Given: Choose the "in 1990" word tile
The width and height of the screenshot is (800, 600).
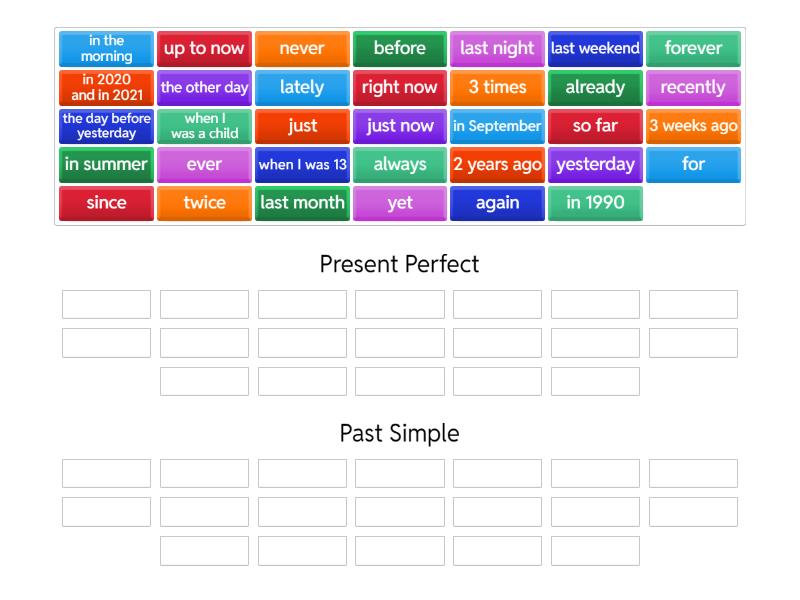Looking at the screenshot, I should tap(595, 203).
